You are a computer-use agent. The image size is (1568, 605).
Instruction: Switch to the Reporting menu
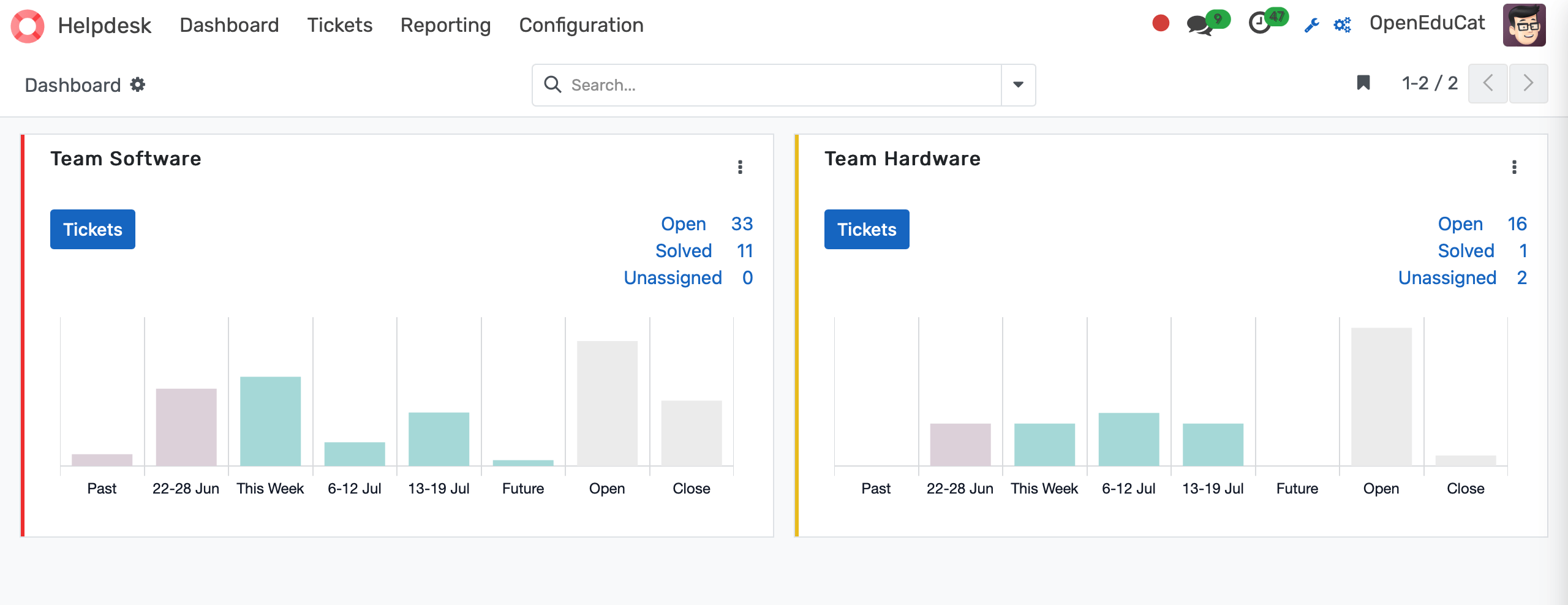[x=445, y=25]
